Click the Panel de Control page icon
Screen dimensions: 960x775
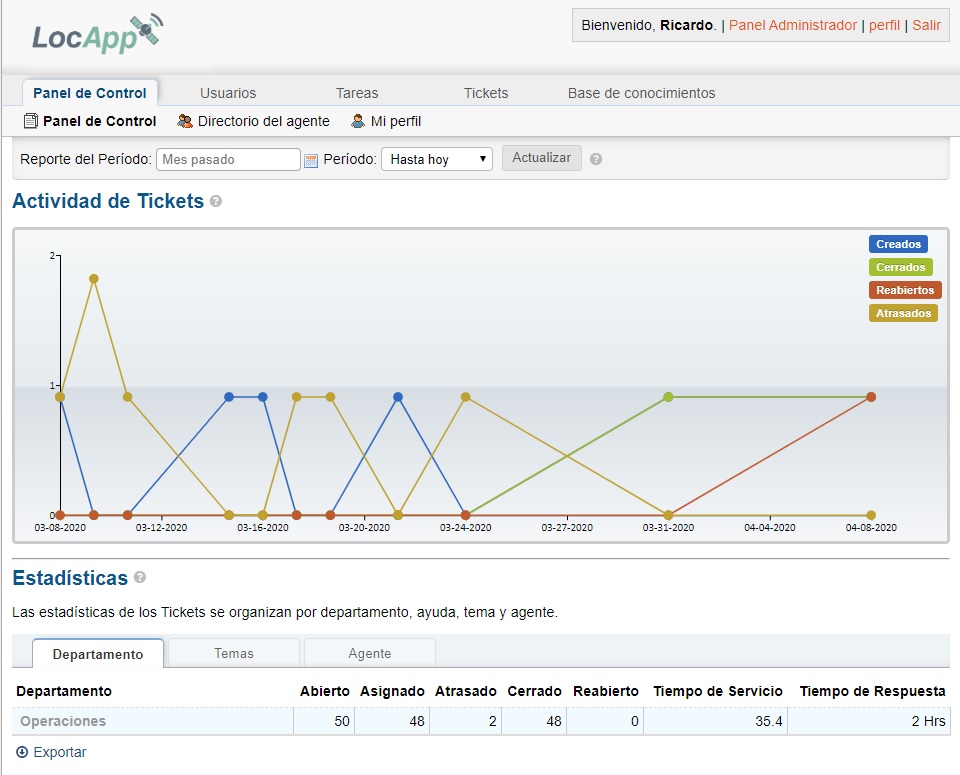tap(30, 121)
